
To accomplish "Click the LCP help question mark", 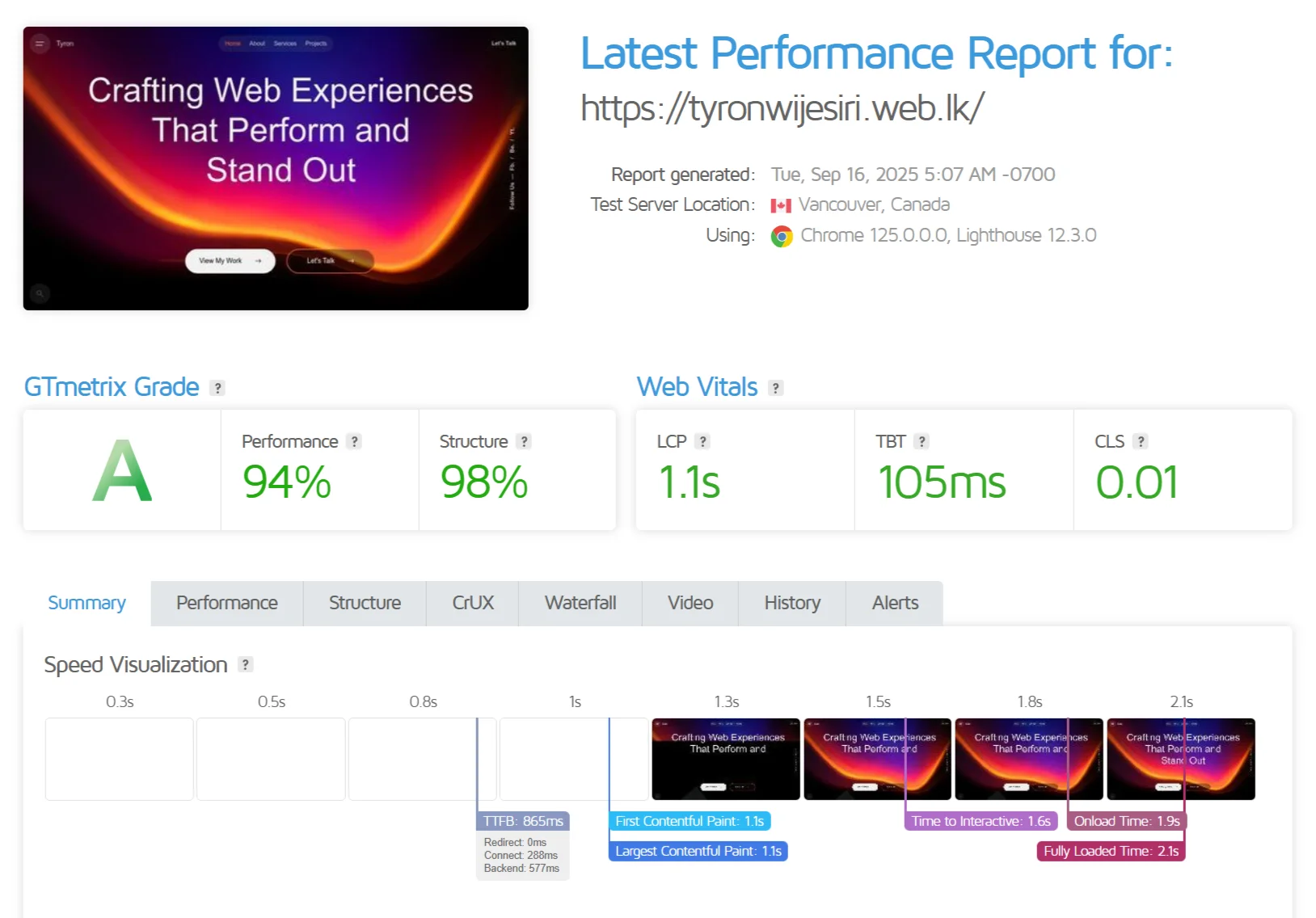I will tap(702, 441).
